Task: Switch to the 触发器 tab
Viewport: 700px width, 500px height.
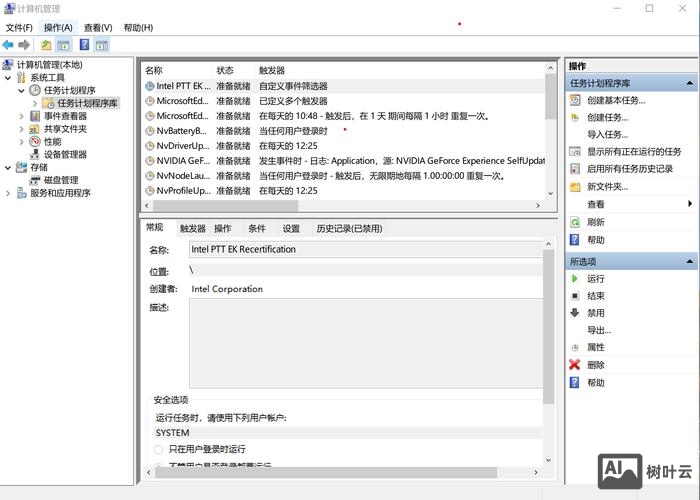Action: pyautogui.click(x=192, y=229)
